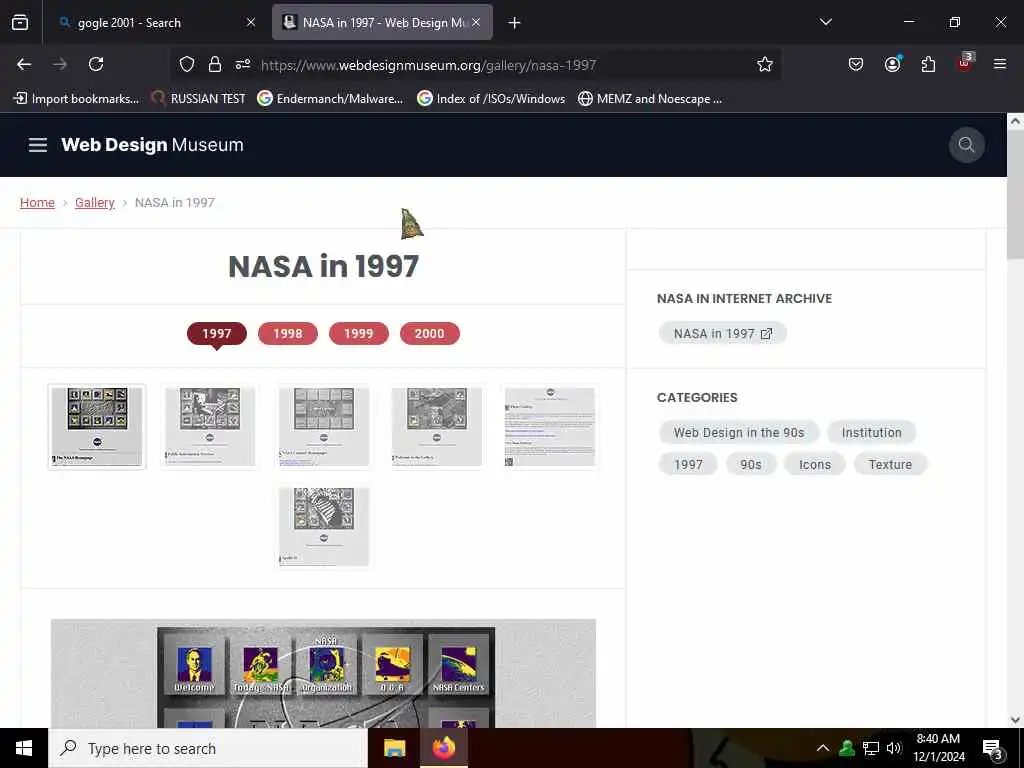Image resolution: width=1024 pixels, height=768 pixels.
Task: Select the 1997 category tag
Action: click(688, 464)
